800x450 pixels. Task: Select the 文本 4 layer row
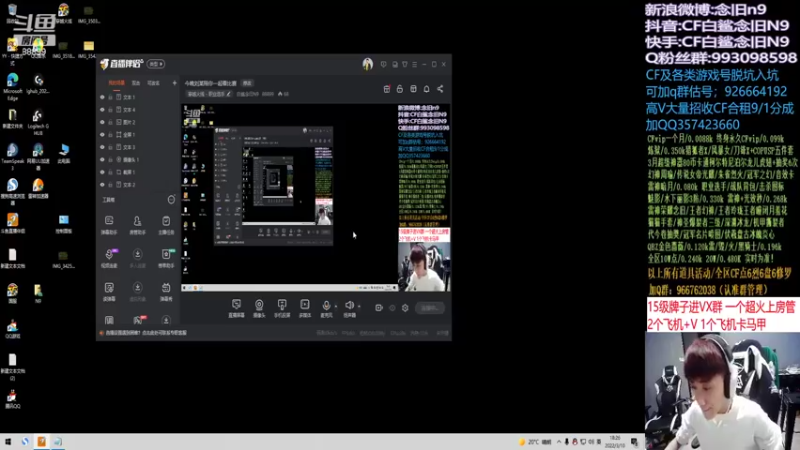(138, 110)
